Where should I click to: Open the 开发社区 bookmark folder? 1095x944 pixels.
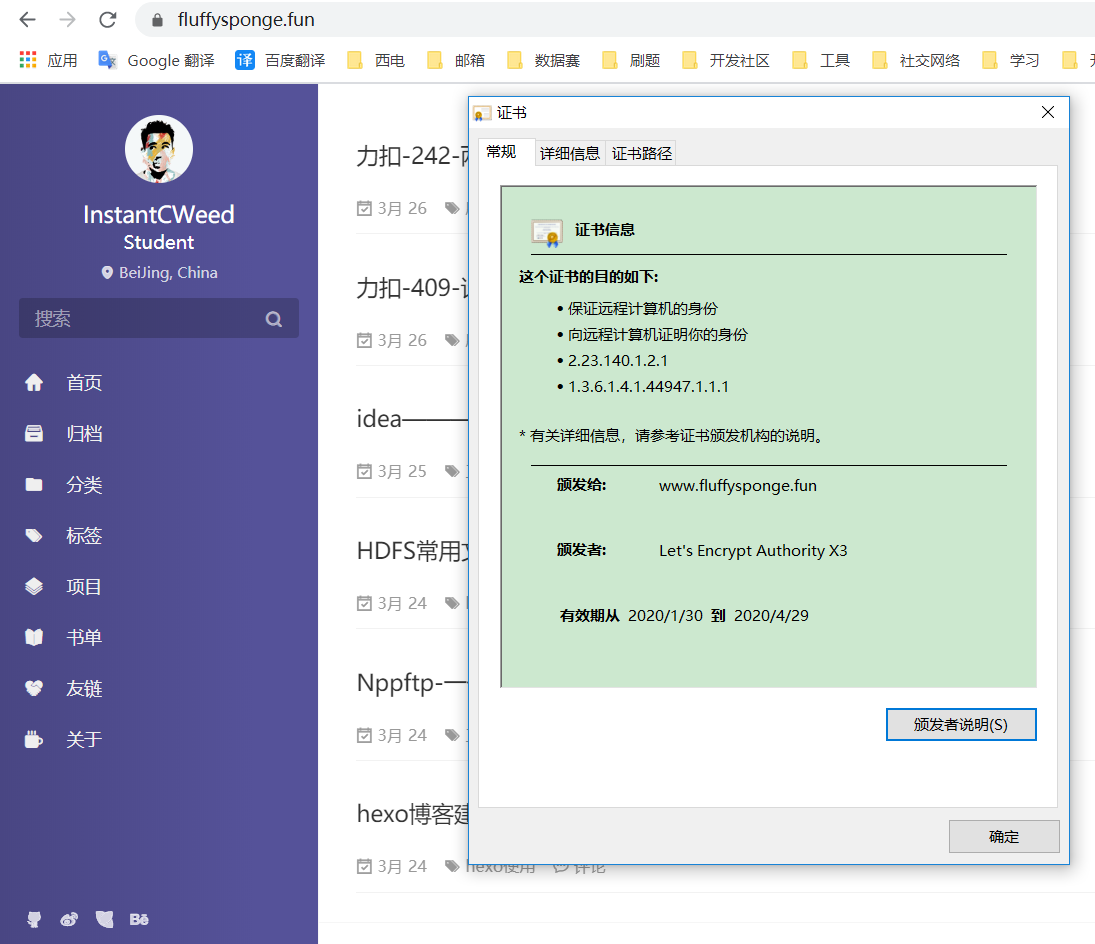726,61
